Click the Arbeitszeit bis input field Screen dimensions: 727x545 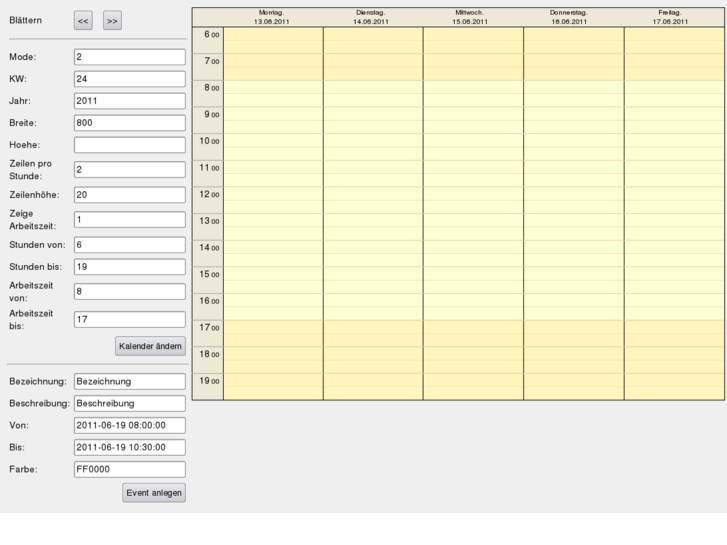[x=130, y=319]
